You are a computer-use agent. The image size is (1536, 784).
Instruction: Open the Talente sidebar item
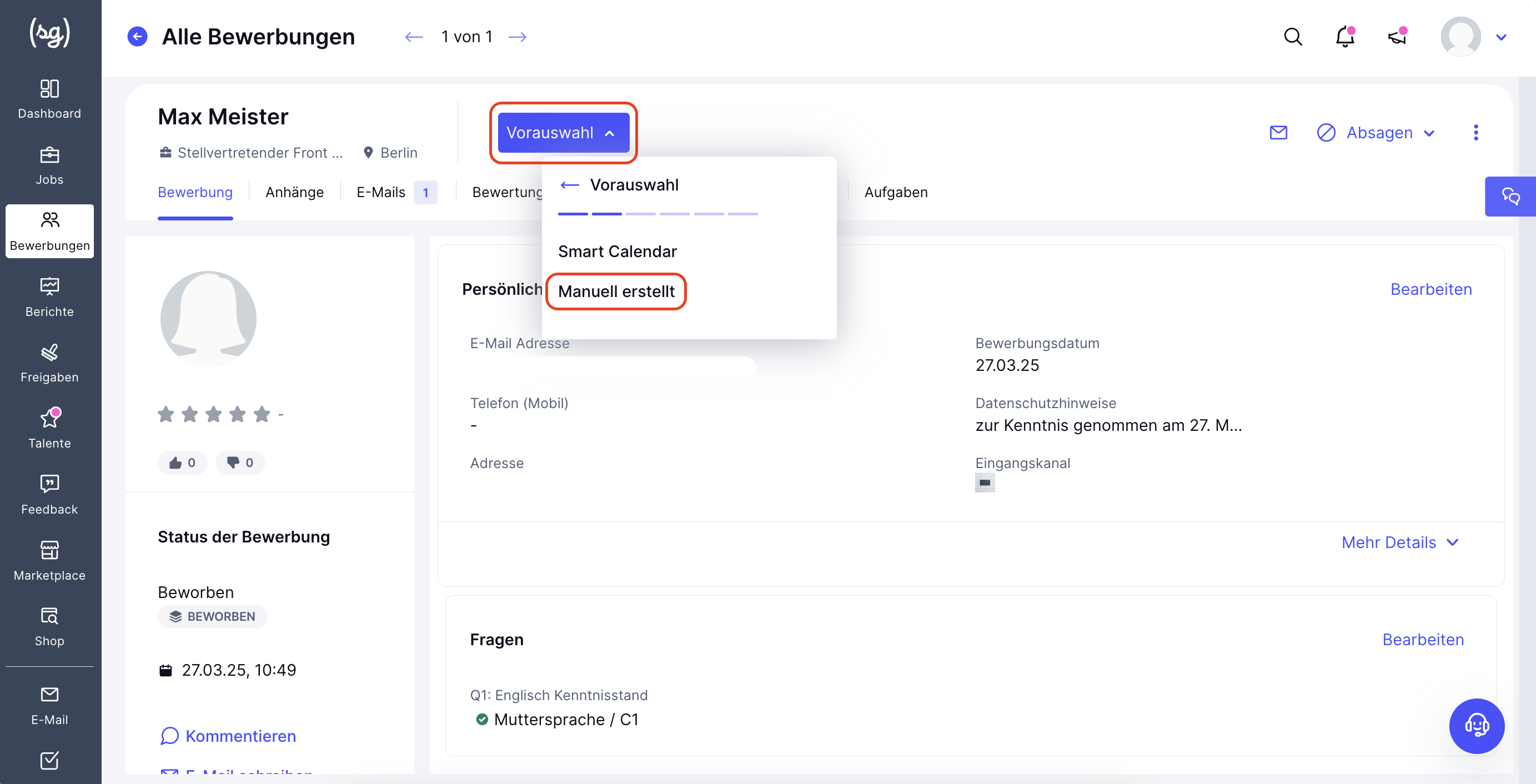[x=49, y=429]
